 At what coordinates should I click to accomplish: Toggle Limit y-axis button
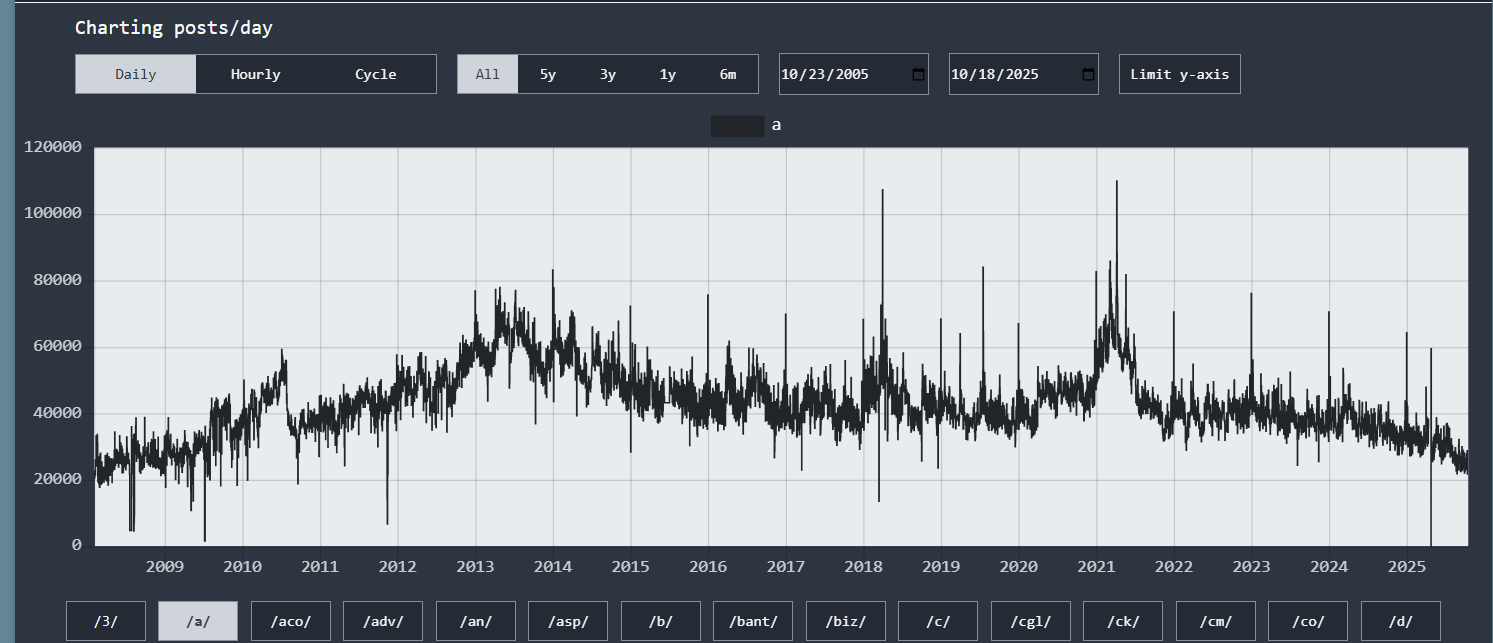coord(1180,74)
